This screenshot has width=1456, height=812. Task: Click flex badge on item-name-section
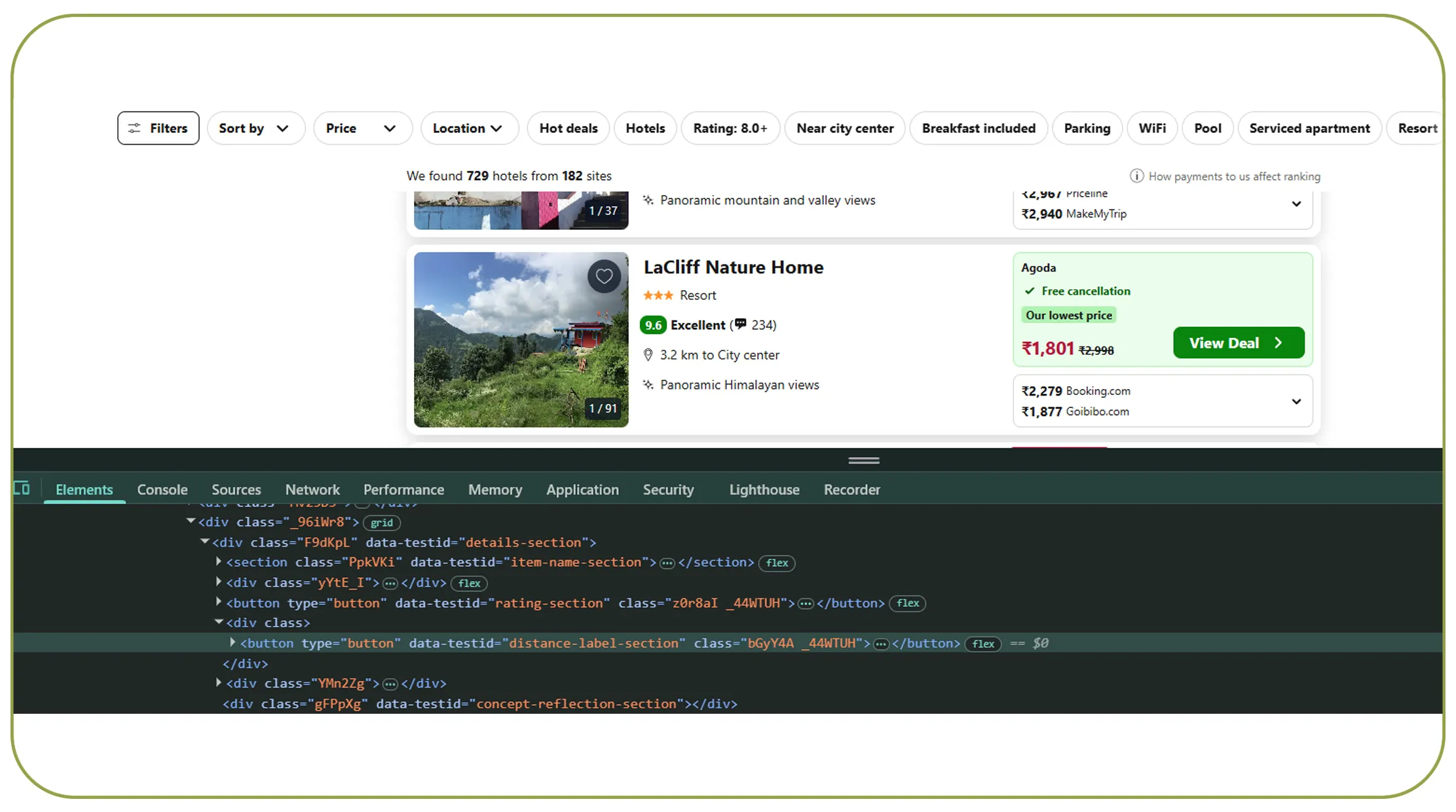[x=777, y=563]
